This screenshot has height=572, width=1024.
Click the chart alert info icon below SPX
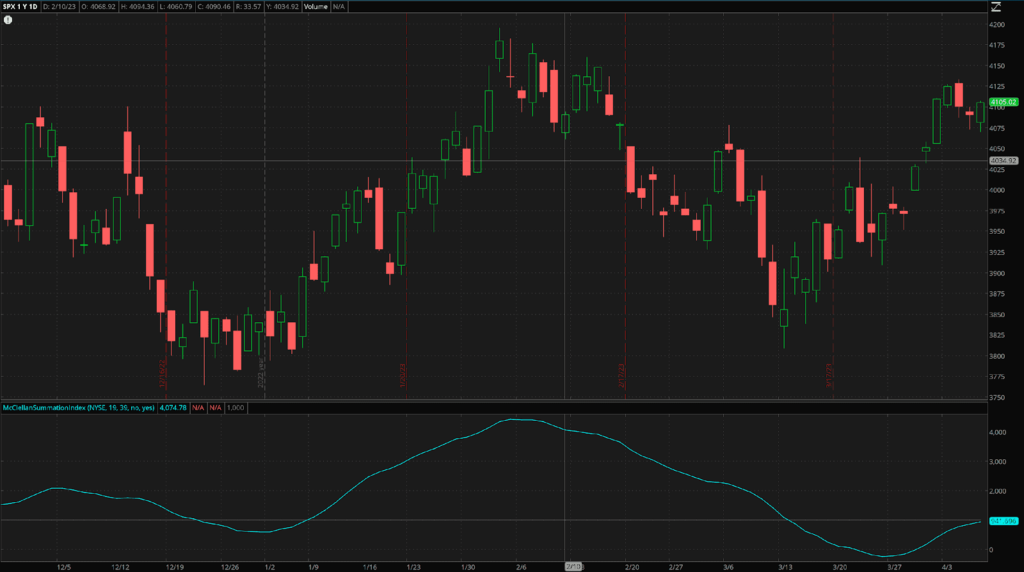[x=8, y=20]
